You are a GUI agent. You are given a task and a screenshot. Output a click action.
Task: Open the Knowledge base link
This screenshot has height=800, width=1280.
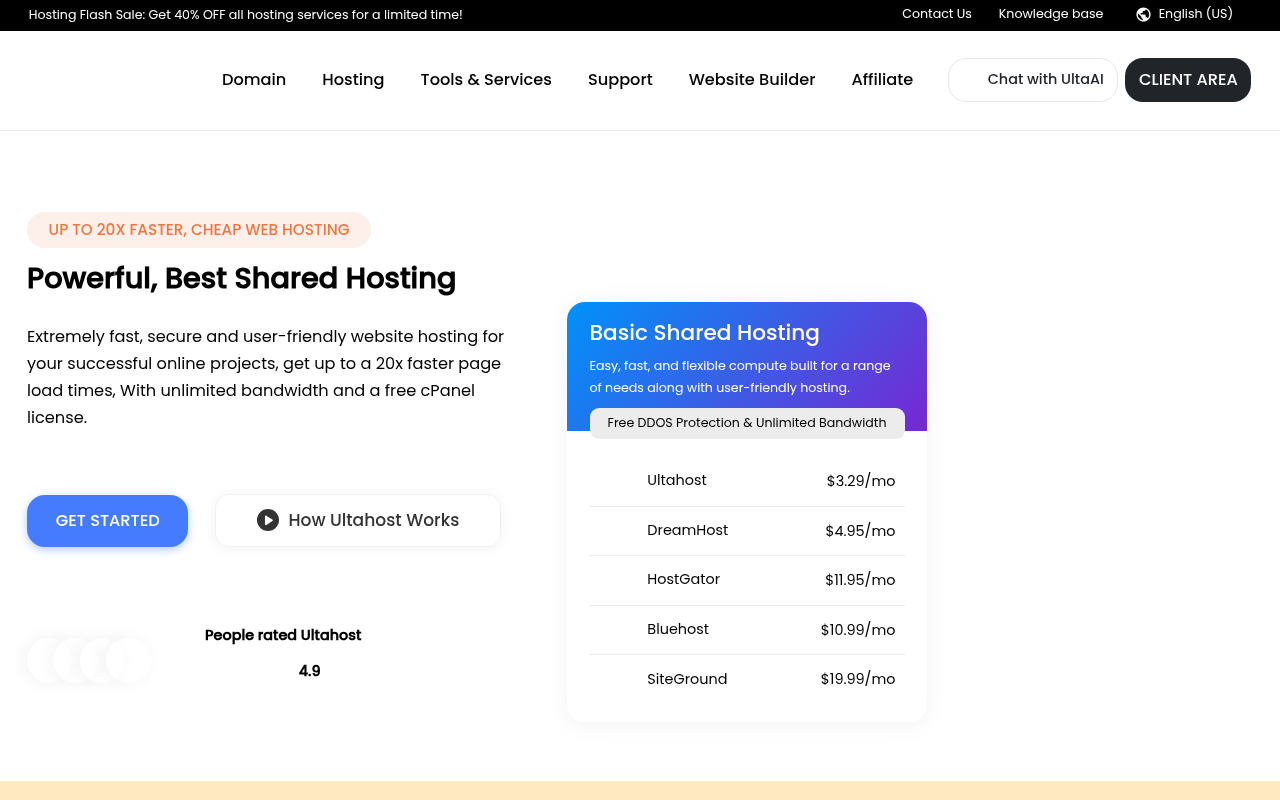tap(1051, 14)
